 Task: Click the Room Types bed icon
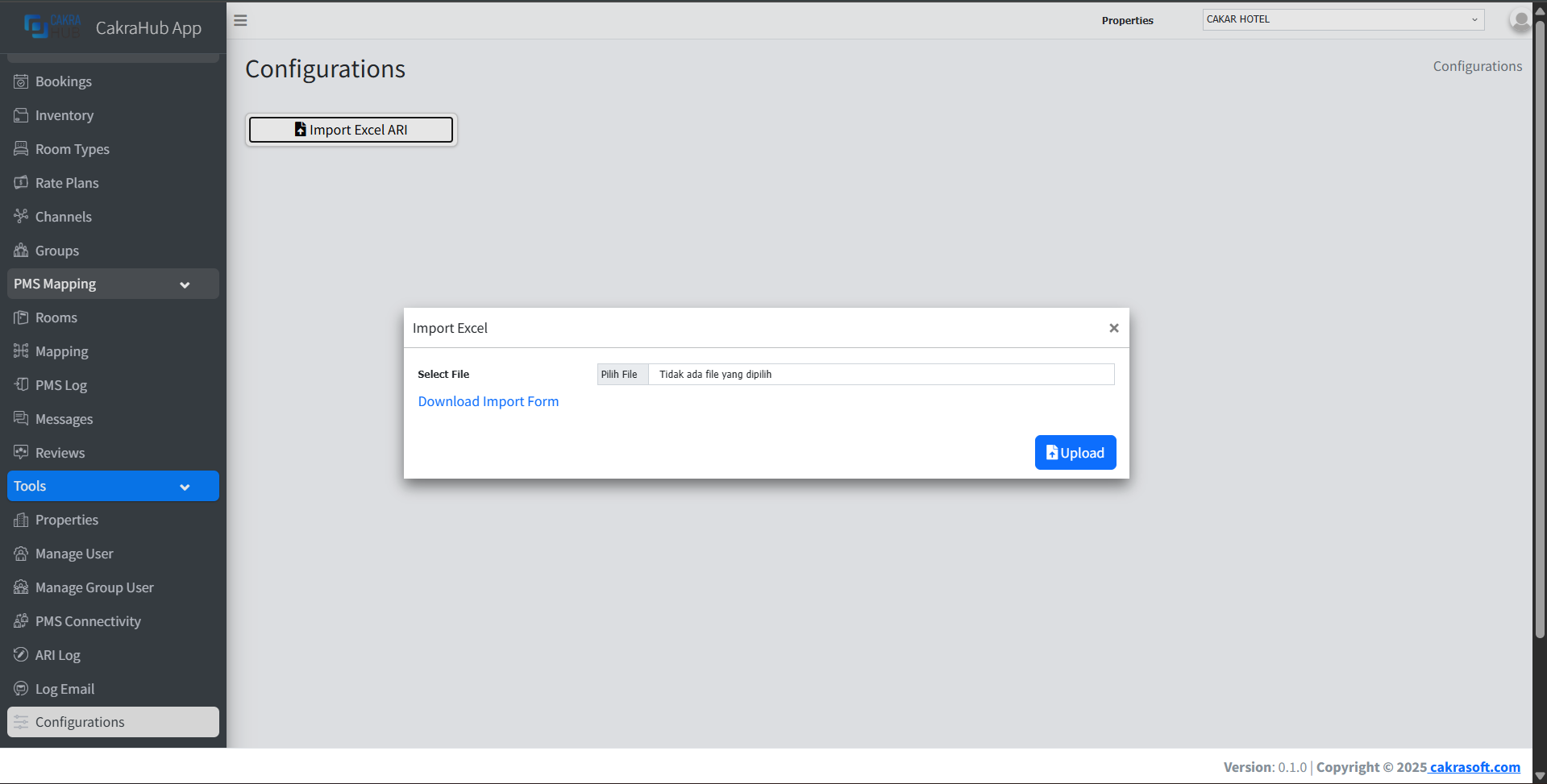tap(21, 149)
